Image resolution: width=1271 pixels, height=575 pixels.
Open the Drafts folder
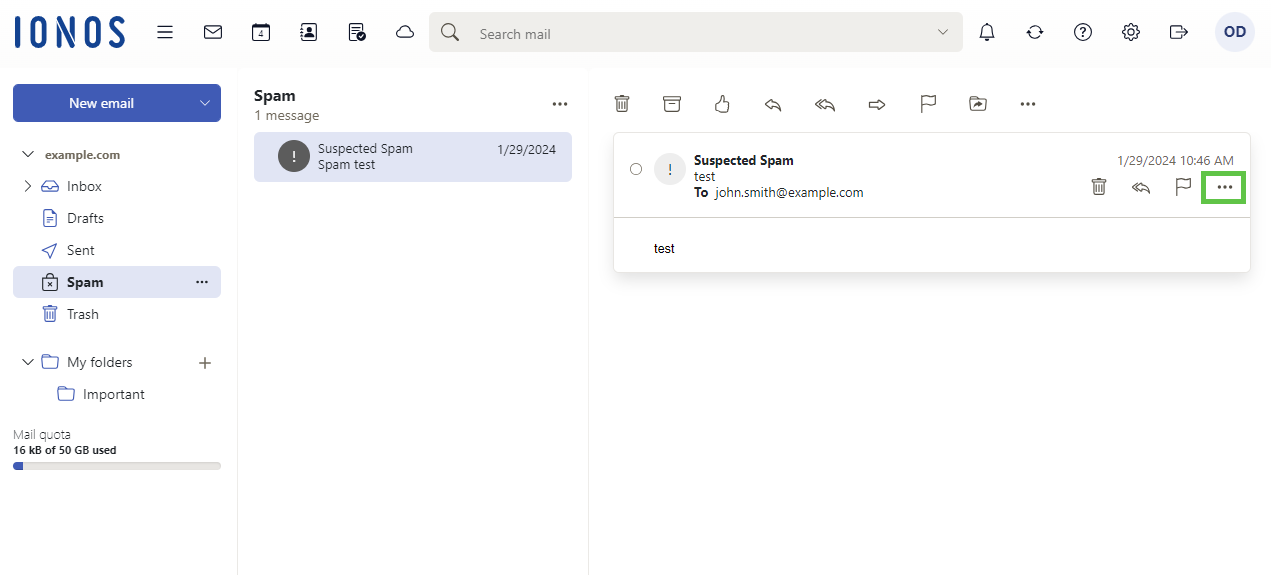[x=85, y=218]
